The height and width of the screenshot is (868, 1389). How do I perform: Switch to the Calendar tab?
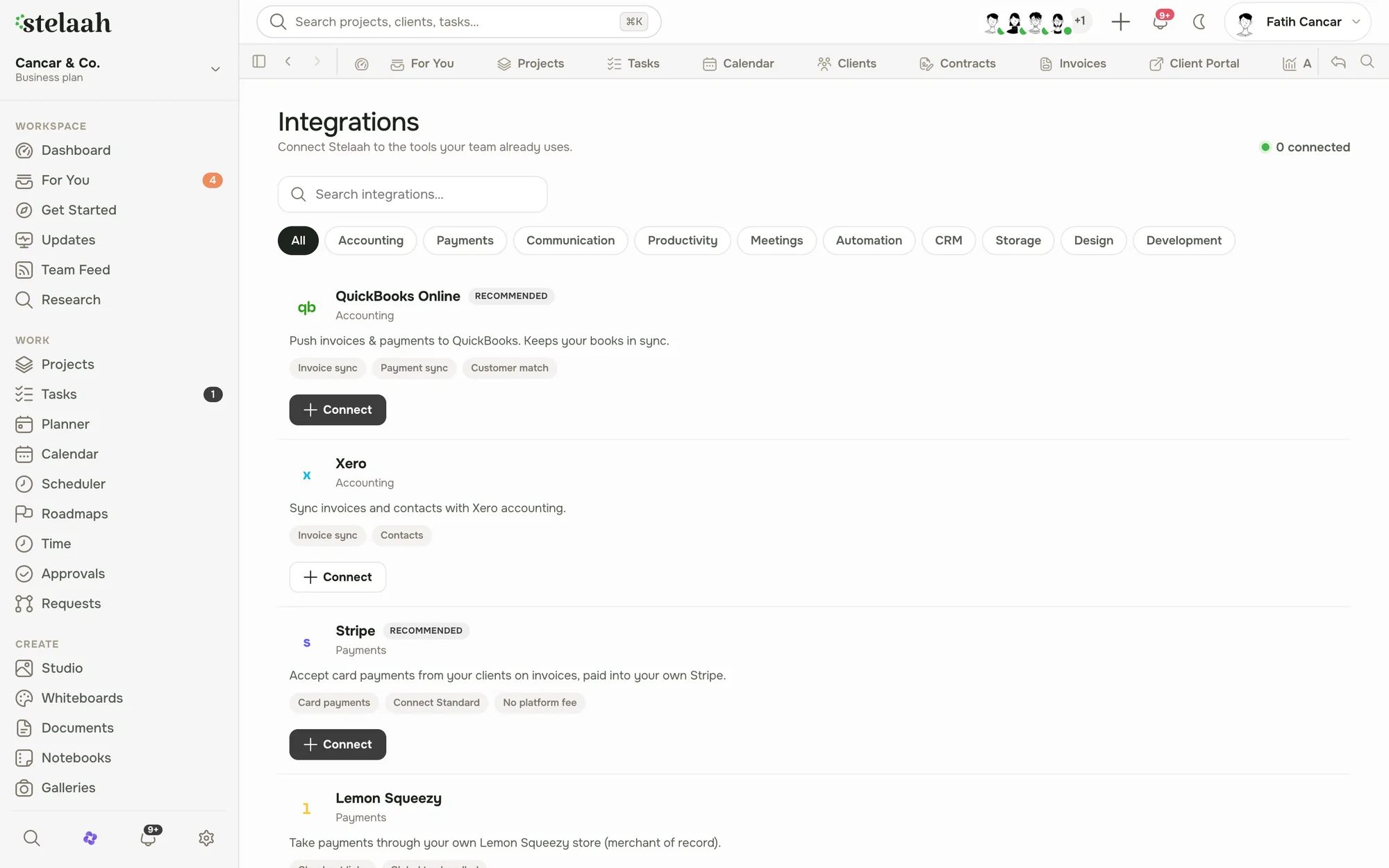(x=738, y=63)
